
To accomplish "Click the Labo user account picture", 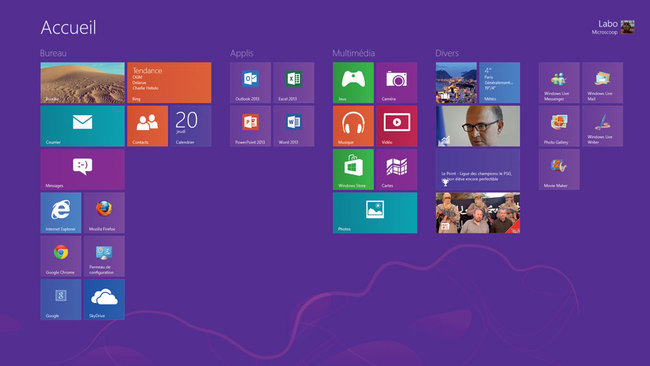I will [628, 27].
